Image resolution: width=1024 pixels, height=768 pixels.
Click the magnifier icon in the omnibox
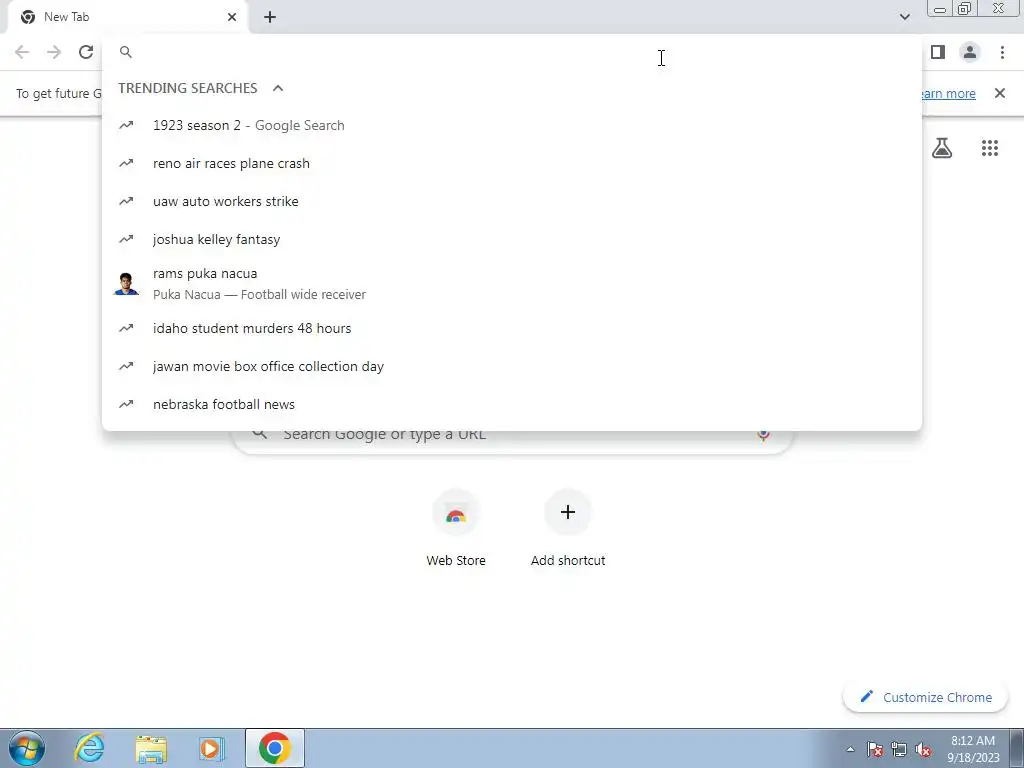[x=126, y=52]
